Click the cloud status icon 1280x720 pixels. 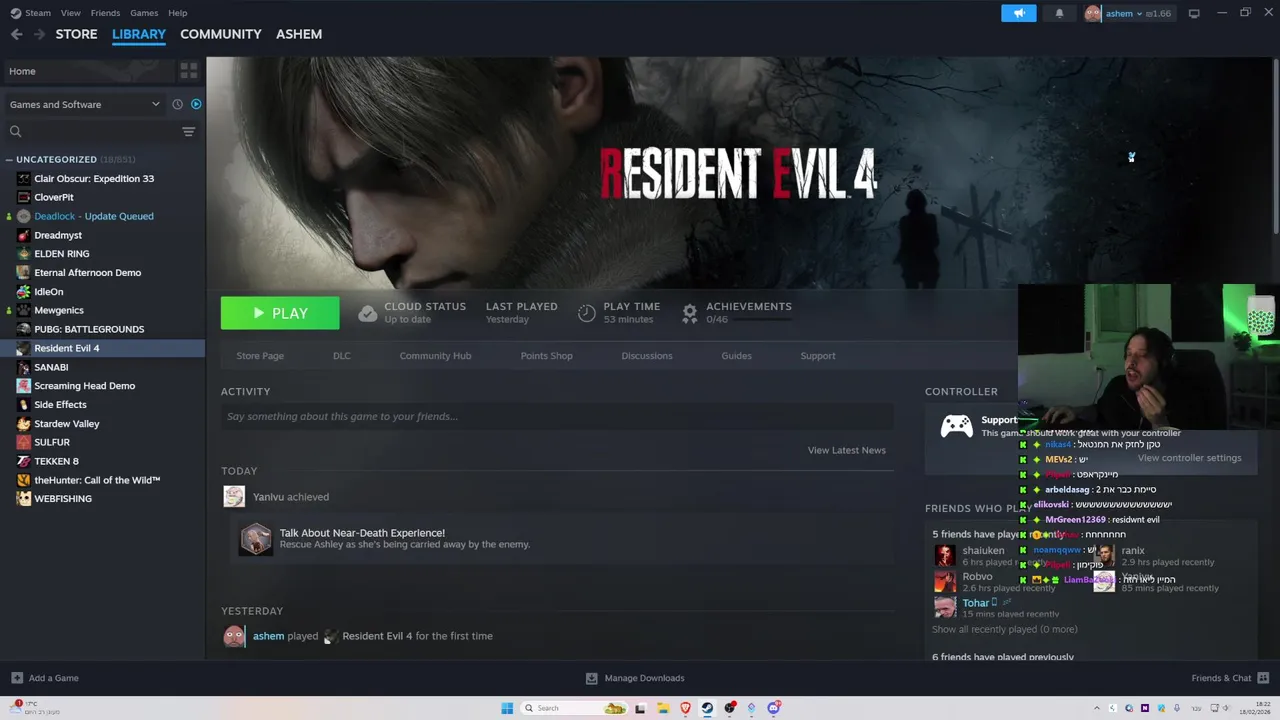(368, 313)
